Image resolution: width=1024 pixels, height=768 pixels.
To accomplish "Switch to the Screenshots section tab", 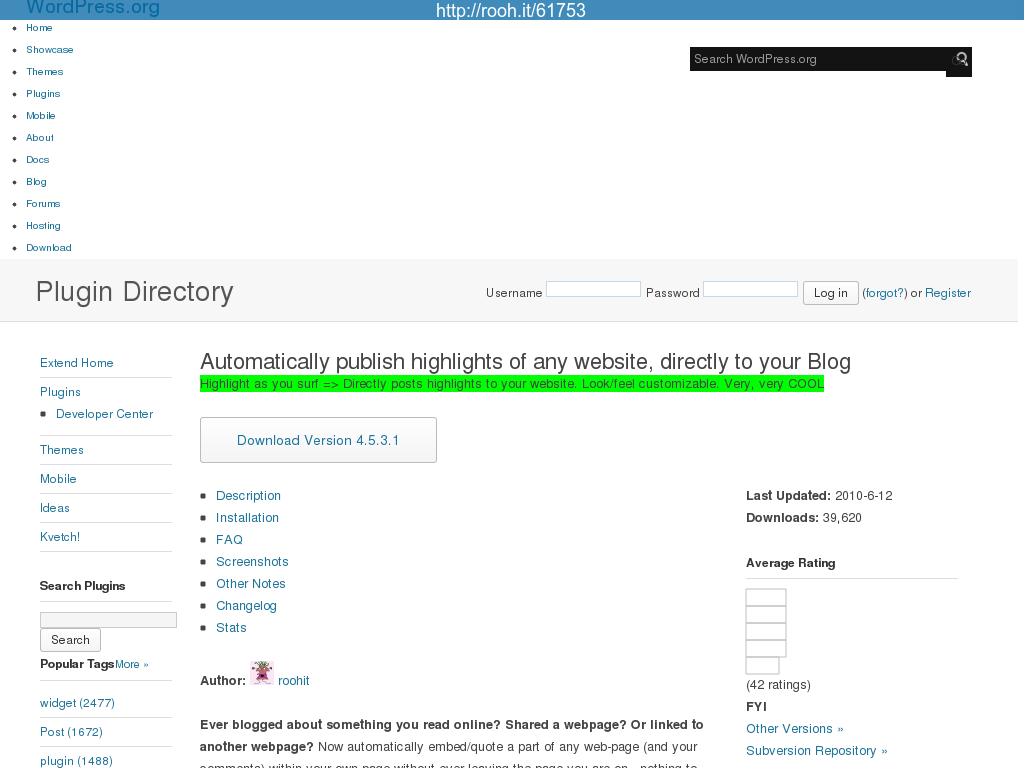I will click(252, 562).
